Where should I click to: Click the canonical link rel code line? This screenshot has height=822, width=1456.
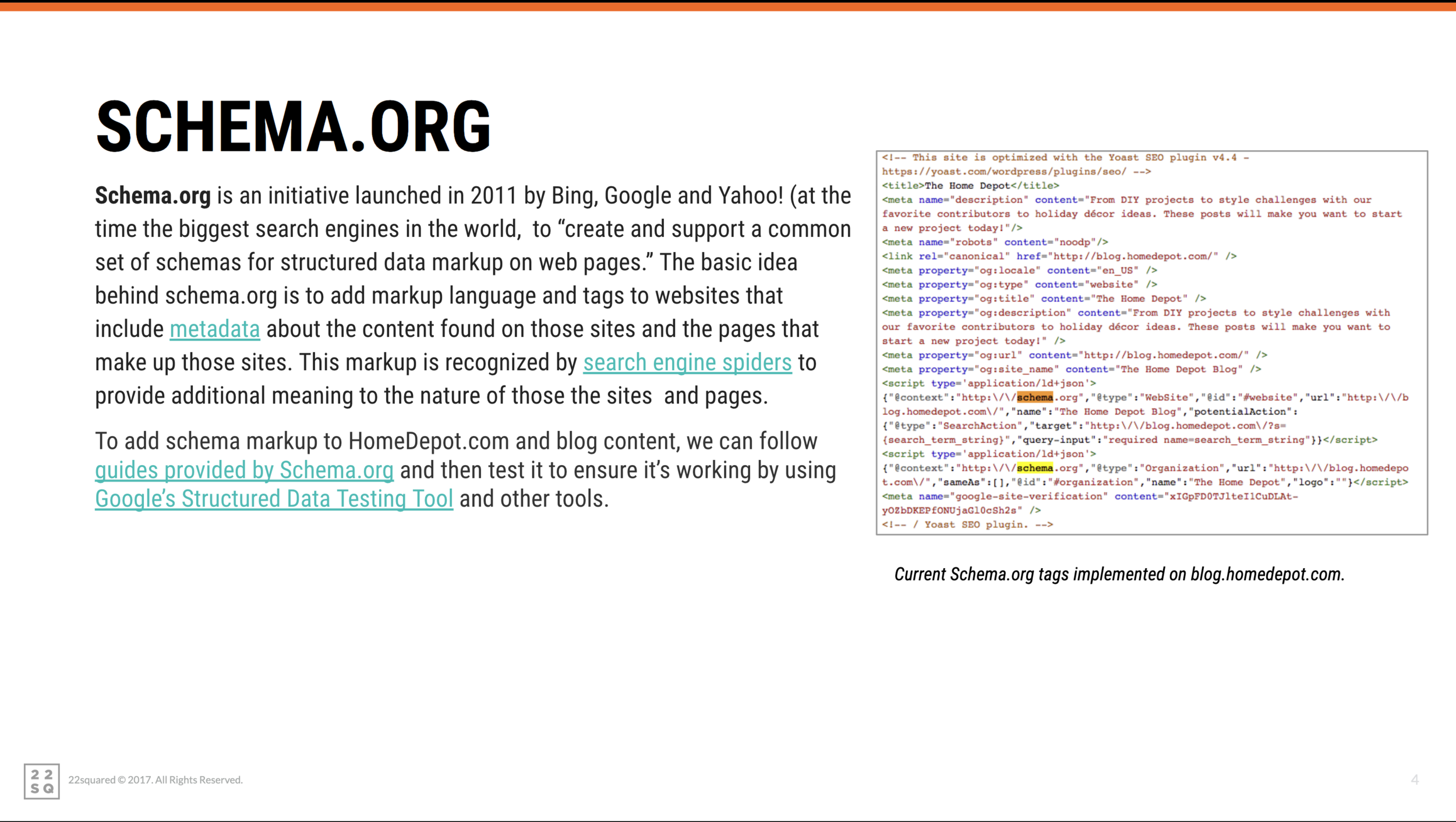[x=1059, y=256]
